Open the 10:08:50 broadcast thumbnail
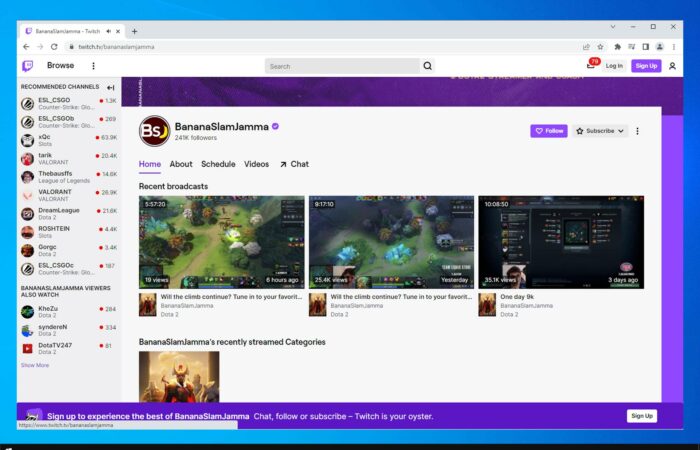Screen dimensions: 700x450 coord(561,242)
